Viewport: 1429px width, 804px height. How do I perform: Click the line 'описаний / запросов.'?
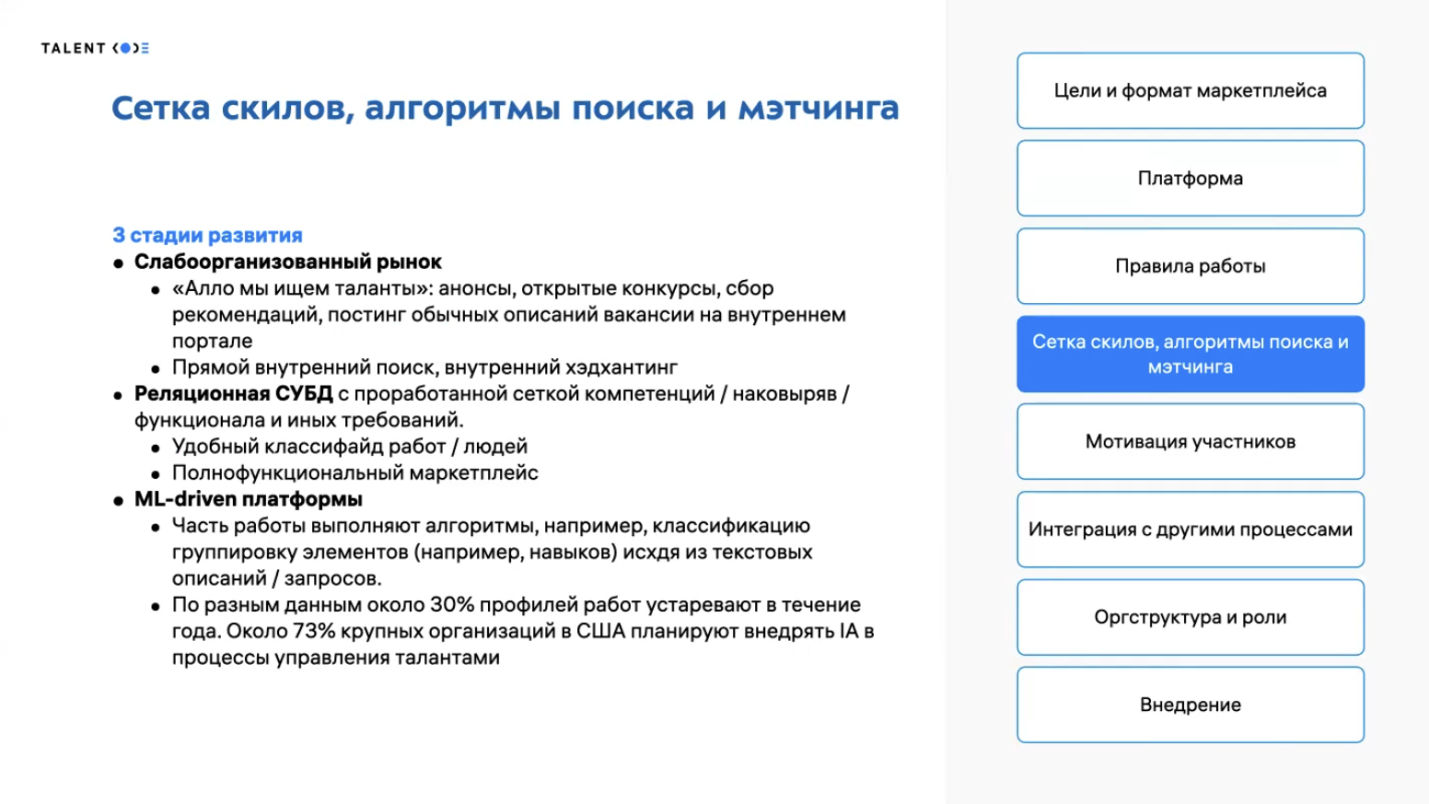pyautogui.click(x=276, y=578)
